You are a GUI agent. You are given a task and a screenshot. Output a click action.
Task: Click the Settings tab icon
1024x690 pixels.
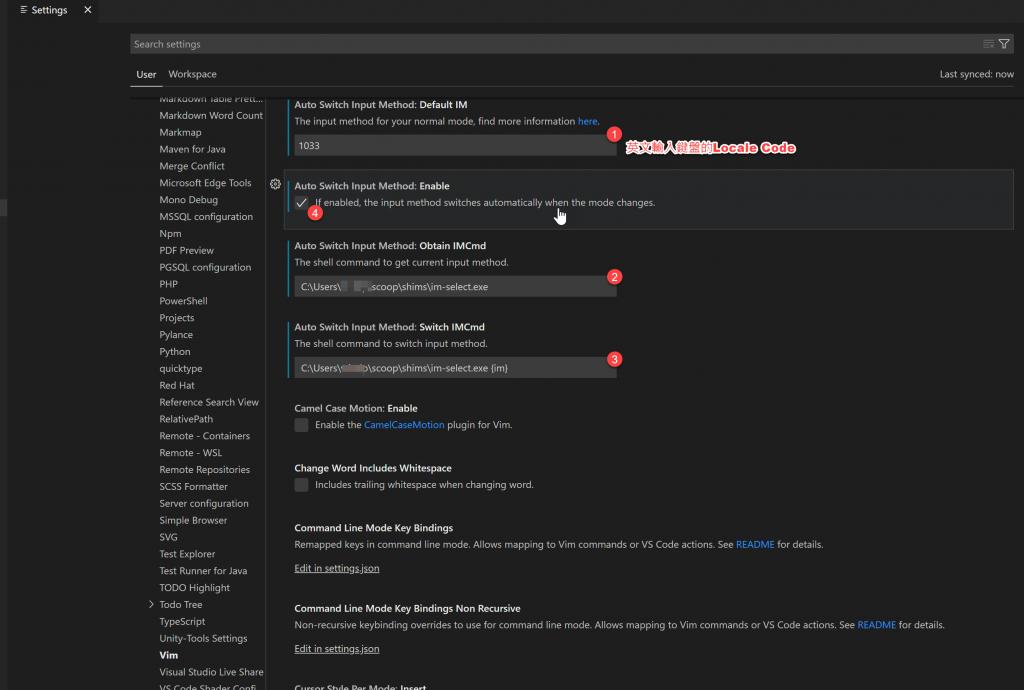(24, 10)
